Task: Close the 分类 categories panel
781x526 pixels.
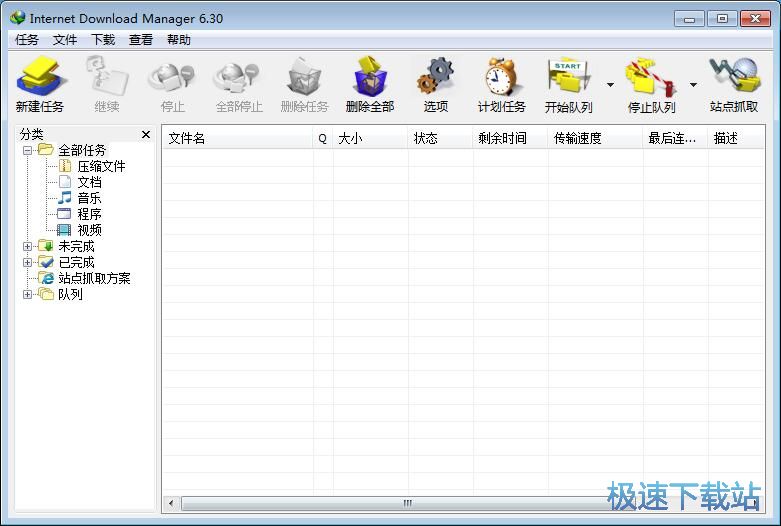Action: (x=146, y=134)
